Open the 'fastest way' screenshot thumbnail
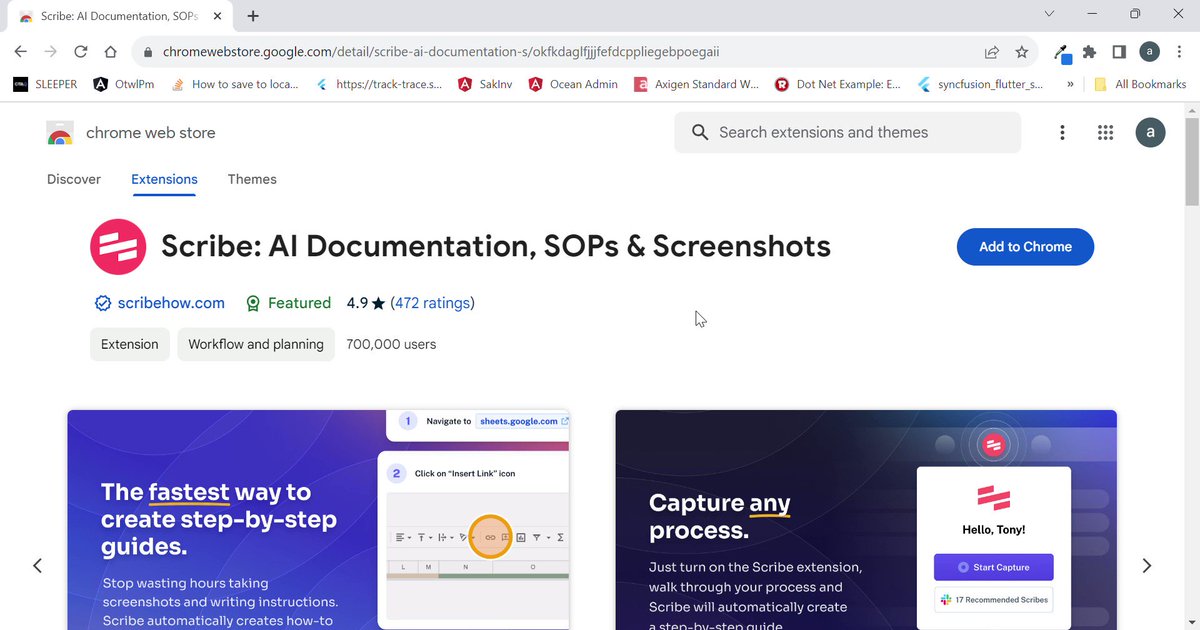Screen dimensions: 1200x630 (318, 520)
